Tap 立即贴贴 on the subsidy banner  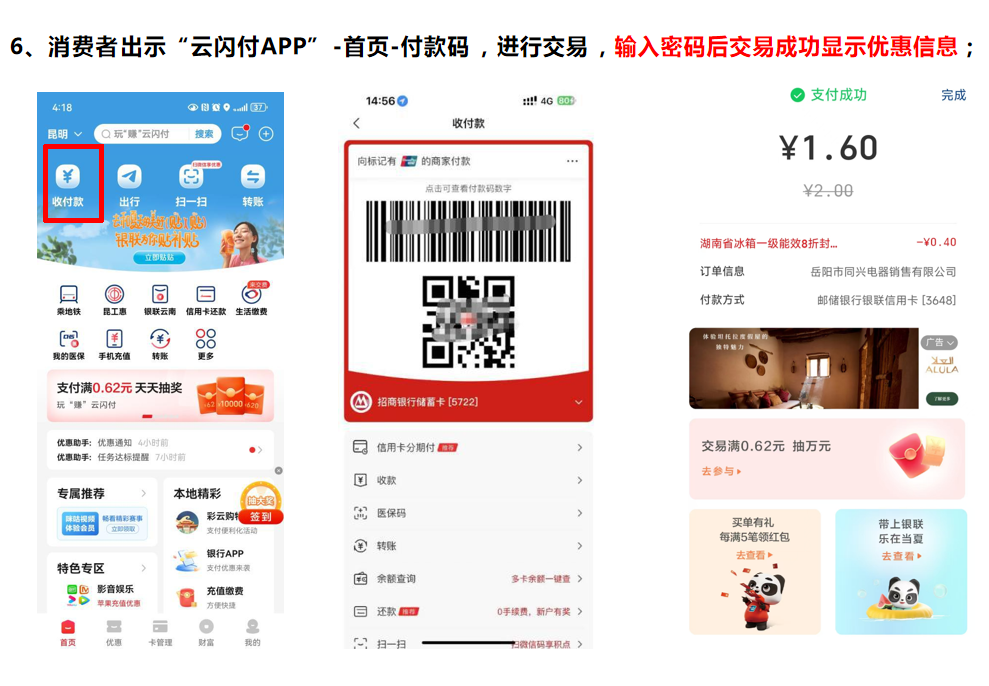(159, 257)
